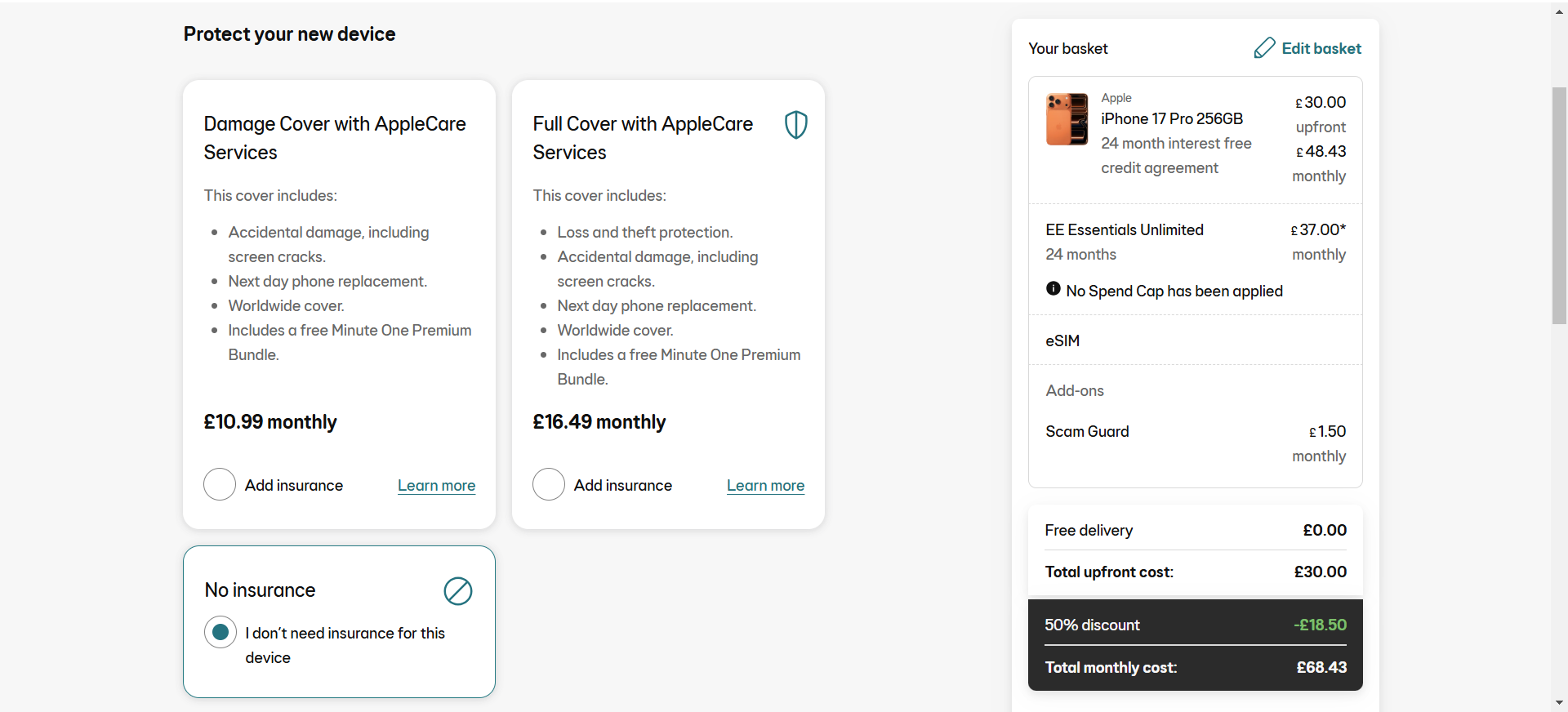Select Add insurance for Full Cover

click(x=549, y=484)
